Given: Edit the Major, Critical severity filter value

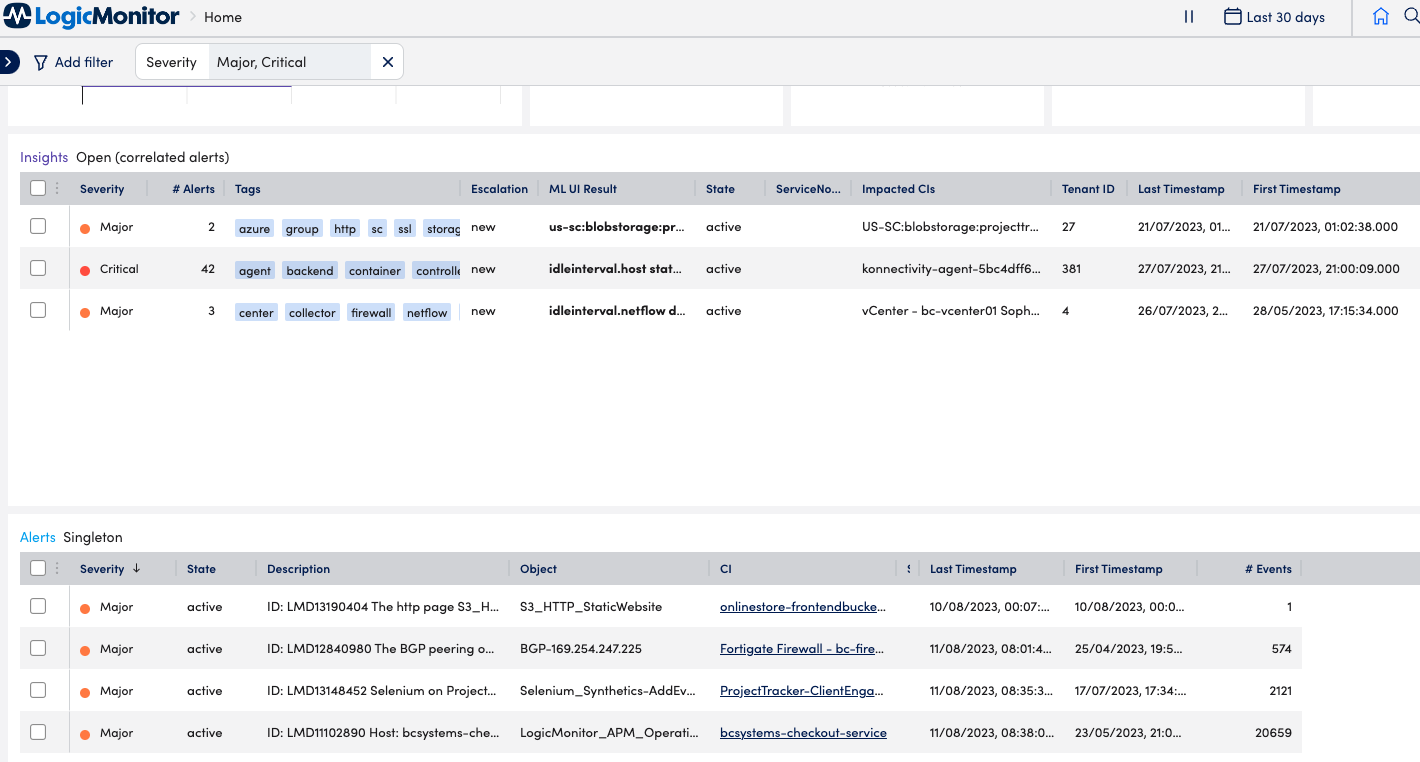Looking at the screenshot, I should [x=289, y=62].
